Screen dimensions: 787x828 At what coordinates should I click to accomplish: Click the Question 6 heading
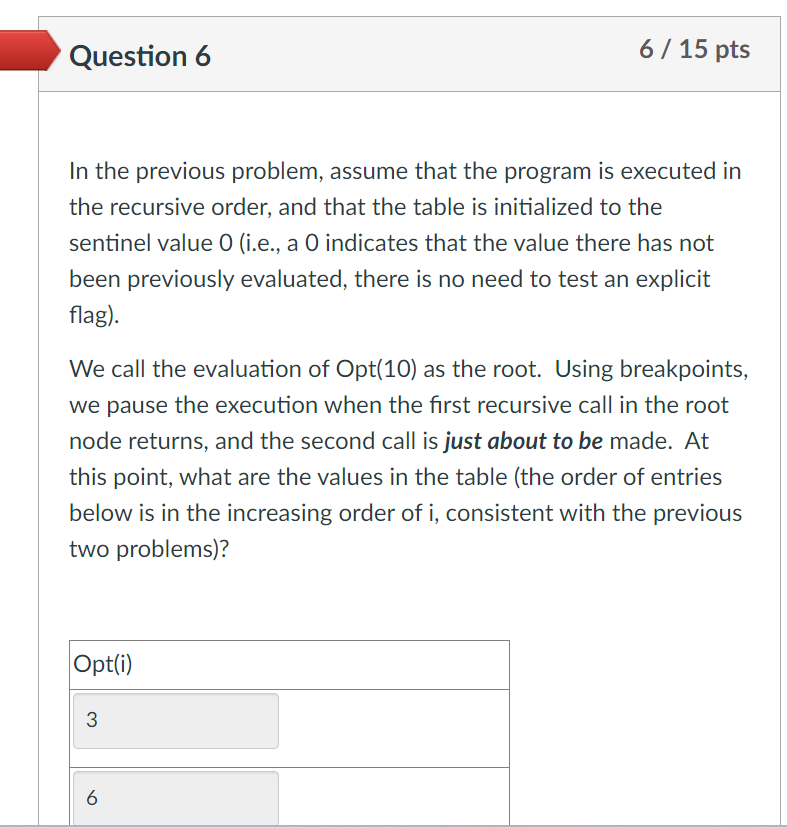pyautogui.click(x=141, y=57)
